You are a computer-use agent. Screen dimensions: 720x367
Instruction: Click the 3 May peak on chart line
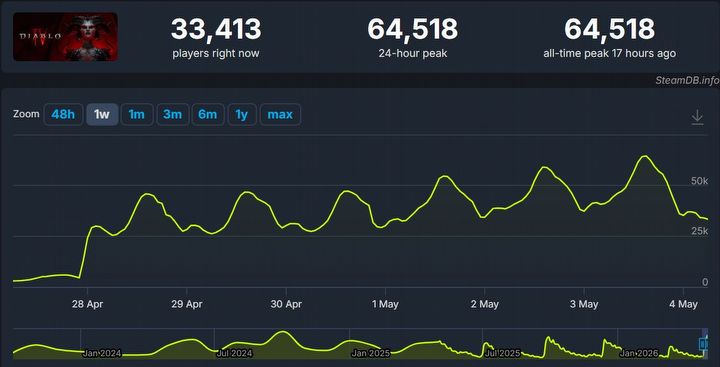pyautogui.click(x=645, y=156)
